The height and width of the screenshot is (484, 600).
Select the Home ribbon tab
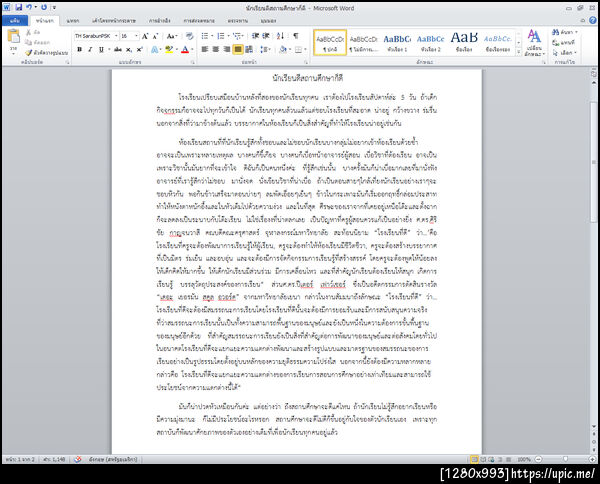(45, 21)
